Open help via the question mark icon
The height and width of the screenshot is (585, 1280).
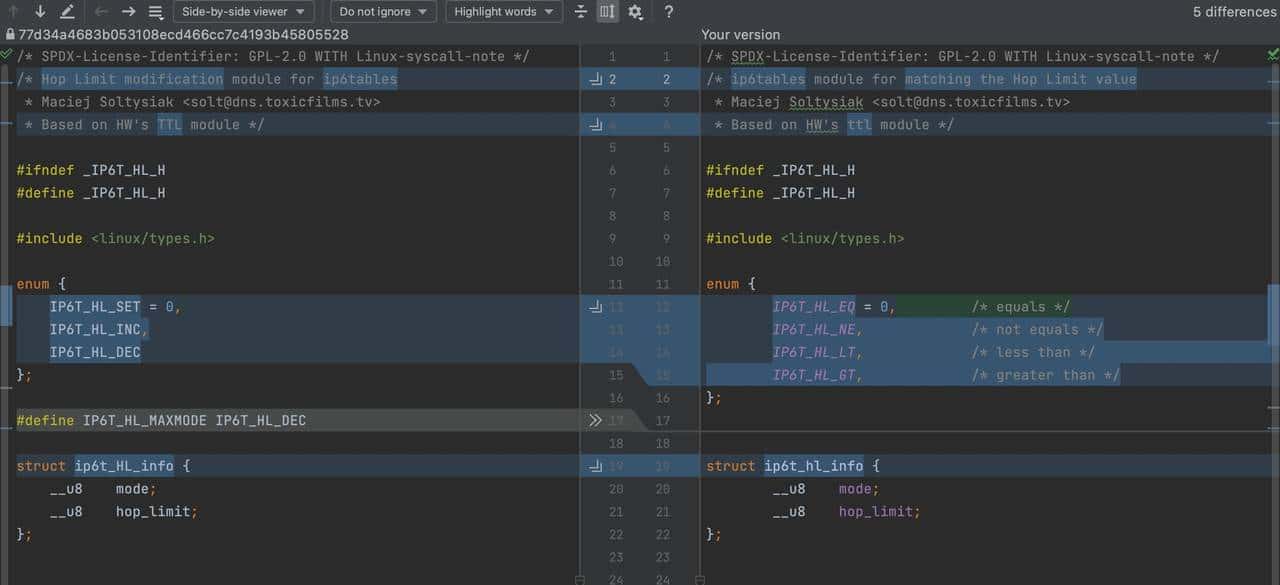668,11
